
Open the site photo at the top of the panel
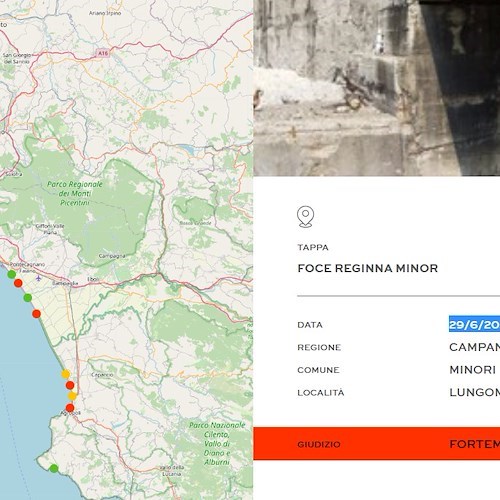point(377,88)
